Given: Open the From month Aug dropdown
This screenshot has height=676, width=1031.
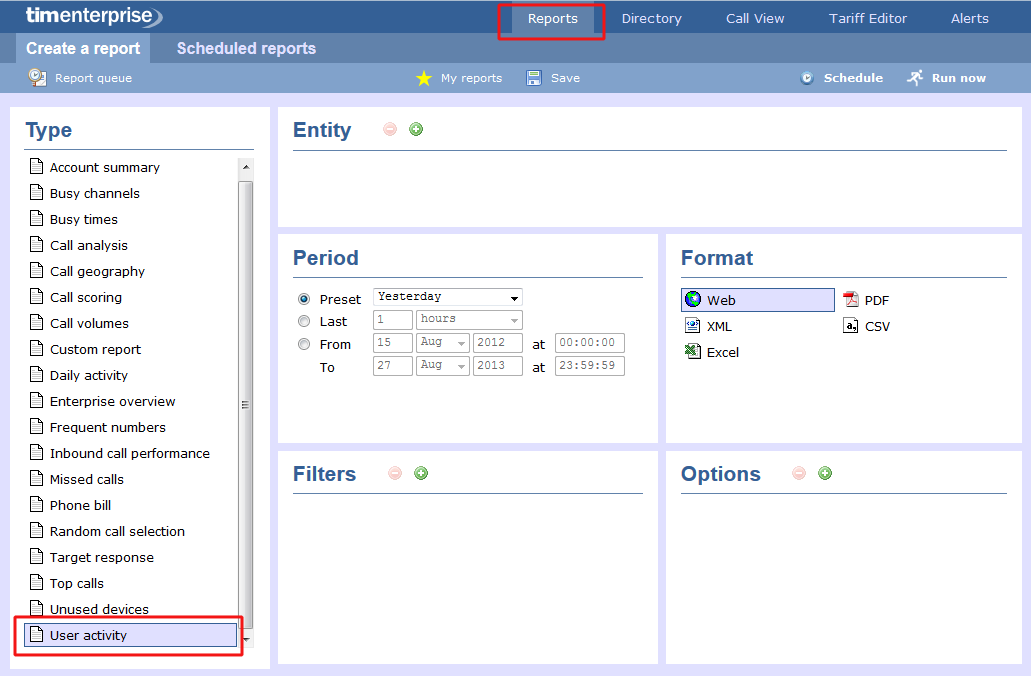Looking at the screenshot, I should pyautogui.click(x=443, y=343).
